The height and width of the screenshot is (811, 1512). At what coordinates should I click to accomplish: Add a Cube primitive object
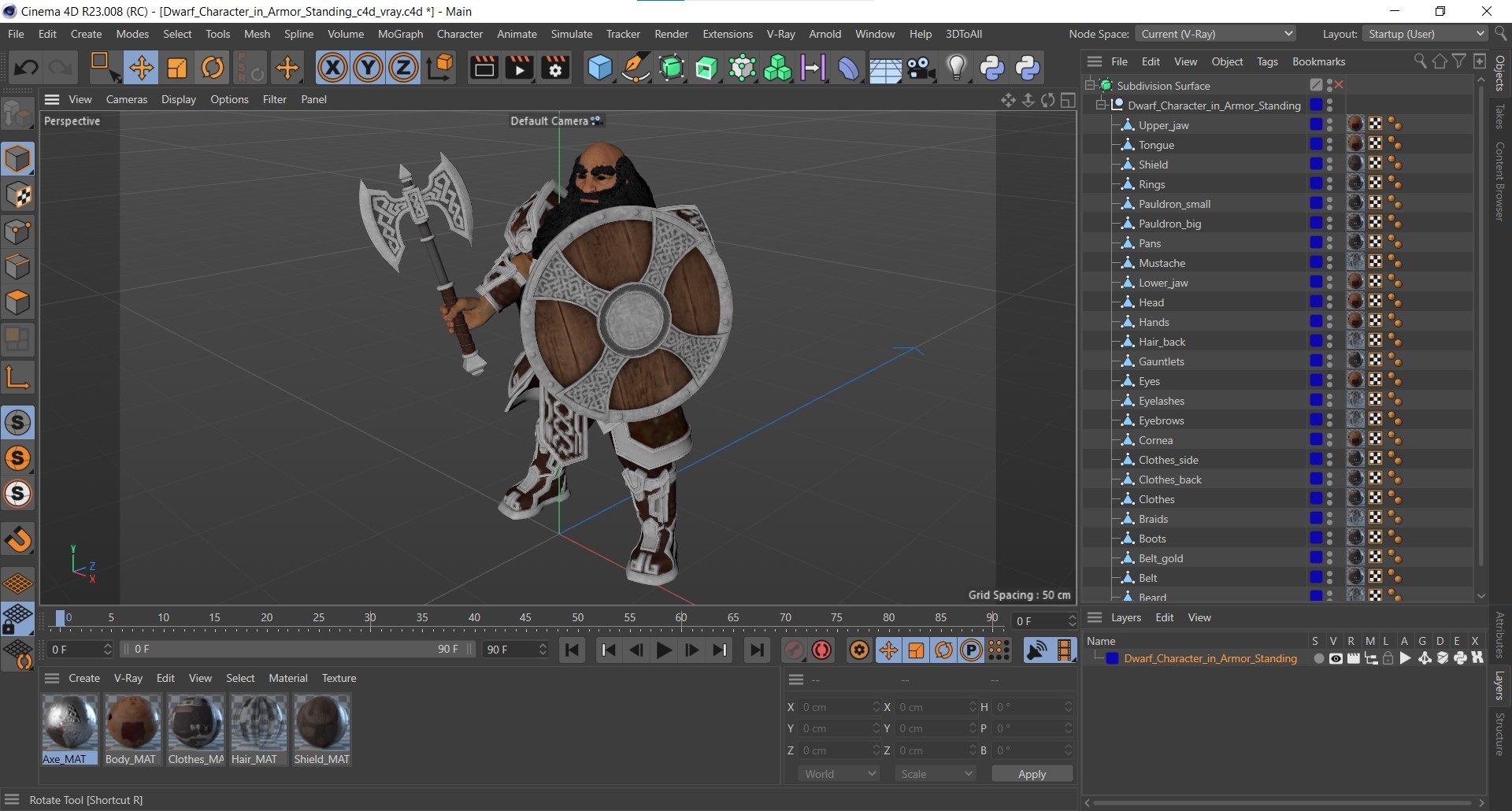coord(599,68)
